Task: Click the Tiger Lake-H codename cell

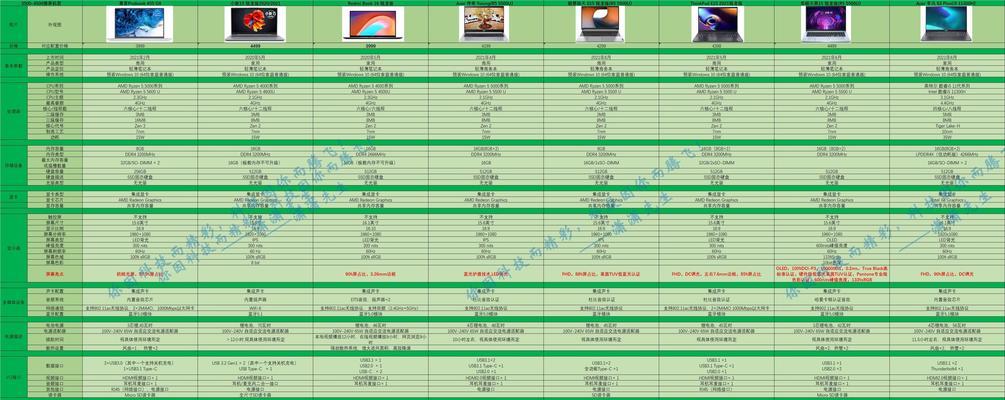Action: [x=947, y=125]
